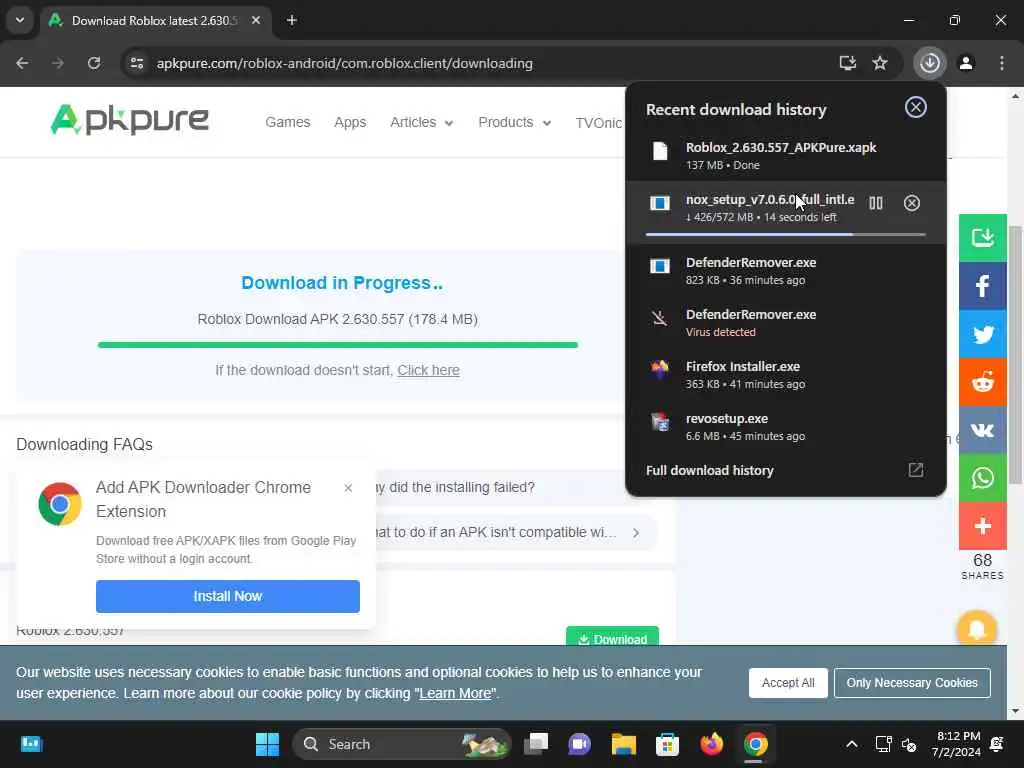Open File Explorer from taskbar
1024x768 pixels.
624,744
